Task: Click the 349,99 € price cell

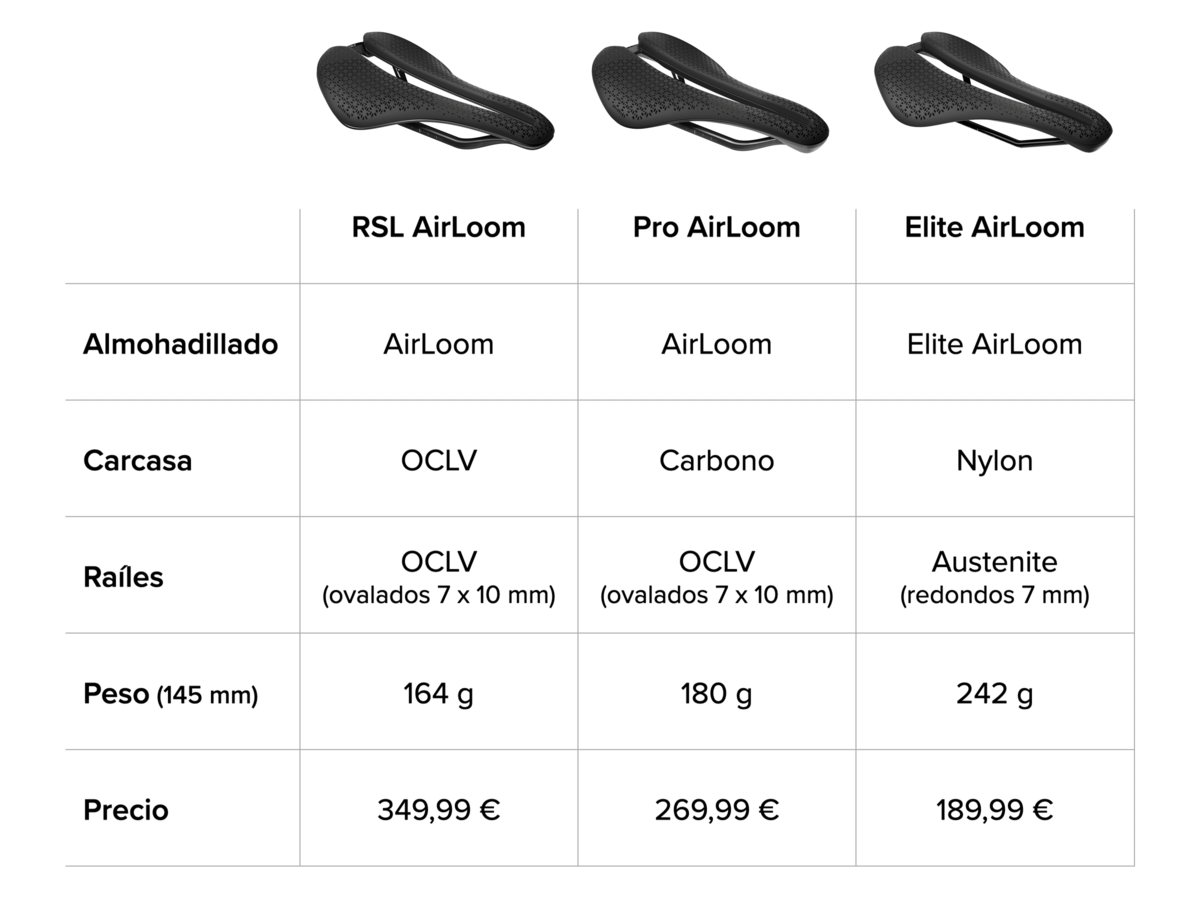Action: (x=438, y=810)
